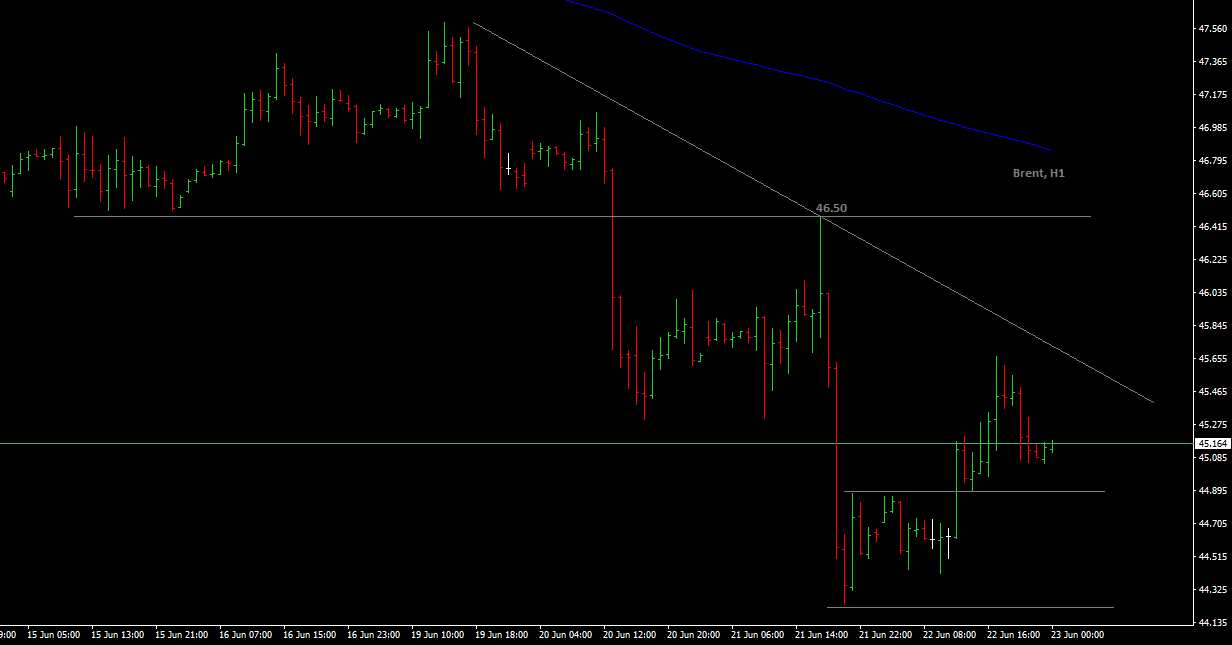Image resolution: width=1232 pixels, height=645 pixels.
Task: Click the 16 Jun 07:00 time label
Action: click(245, 634)
